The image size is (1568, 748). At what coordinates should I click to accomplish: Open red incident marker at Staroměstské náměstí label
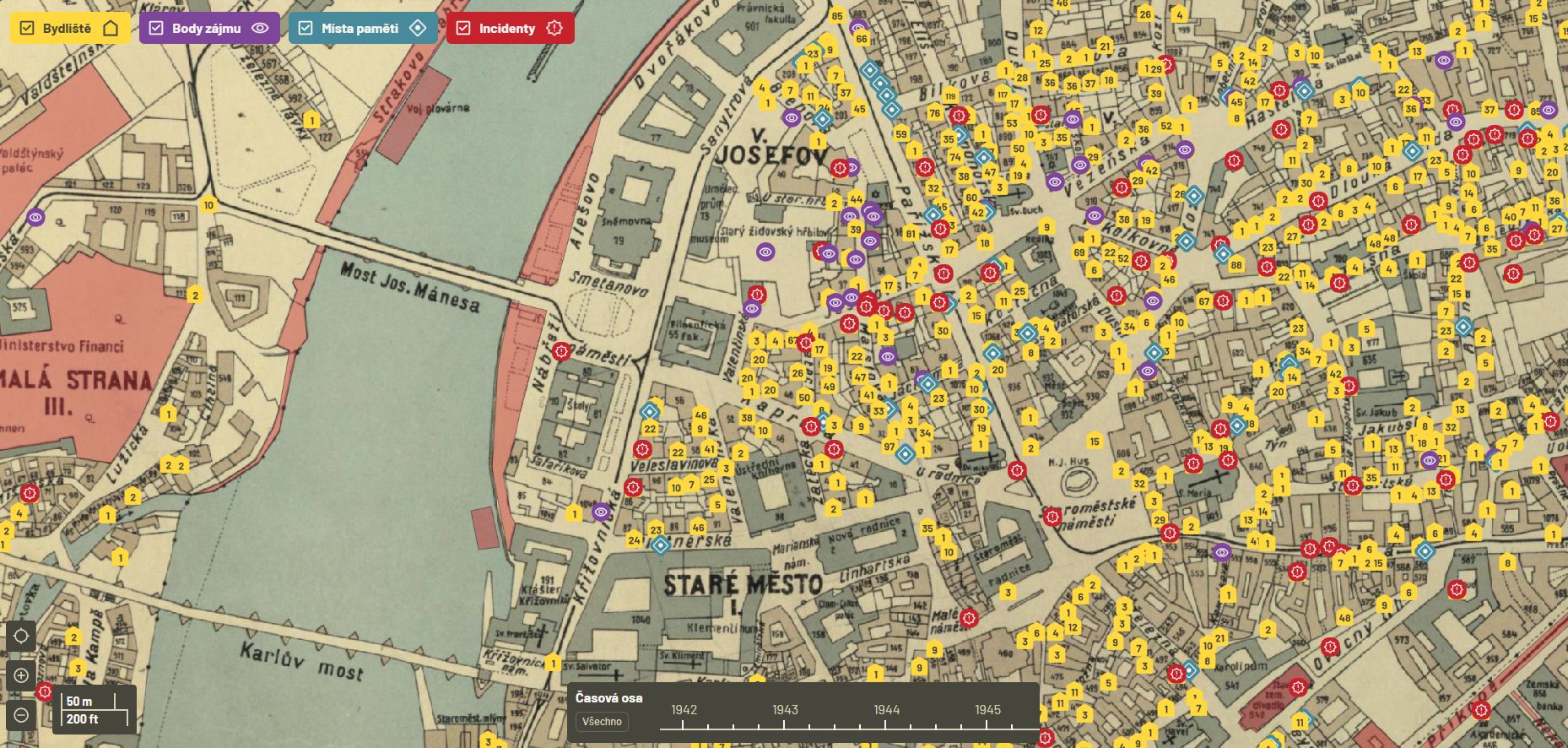point(1052,517)
